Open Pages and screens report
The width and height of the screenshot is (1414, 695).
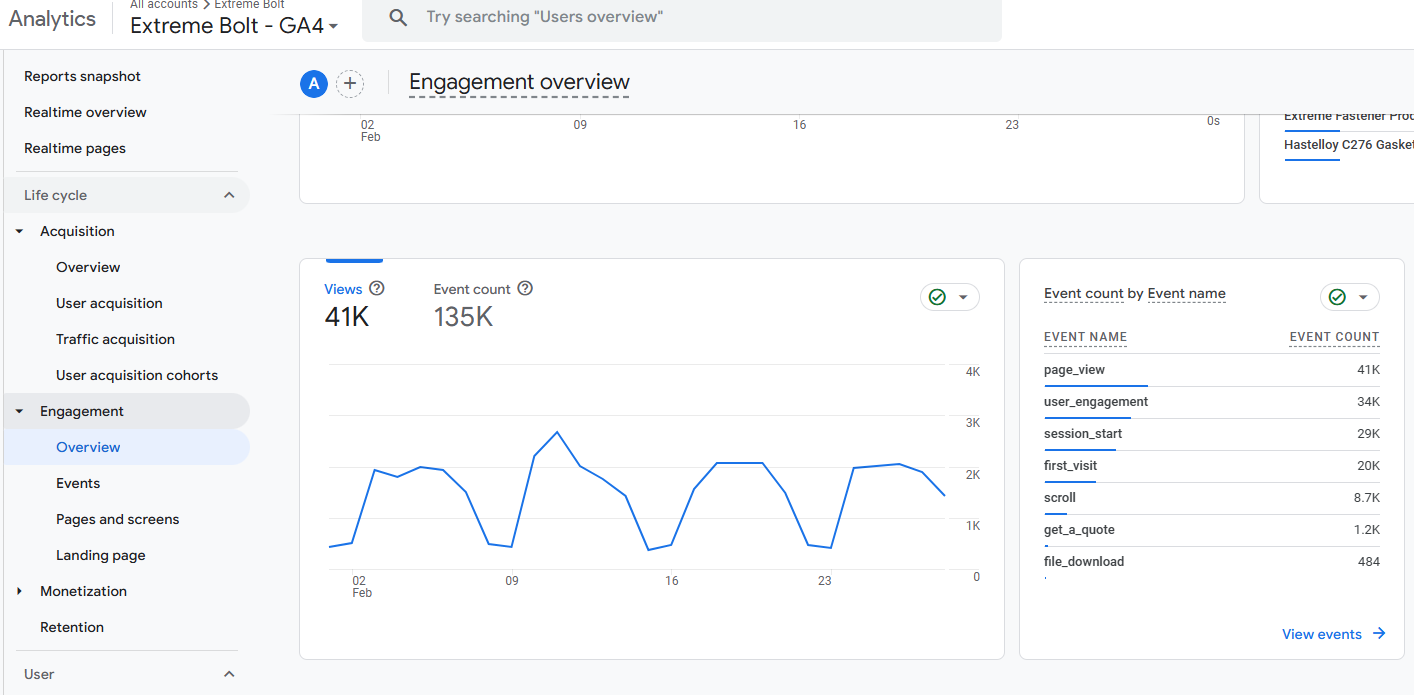coord(117,519)
